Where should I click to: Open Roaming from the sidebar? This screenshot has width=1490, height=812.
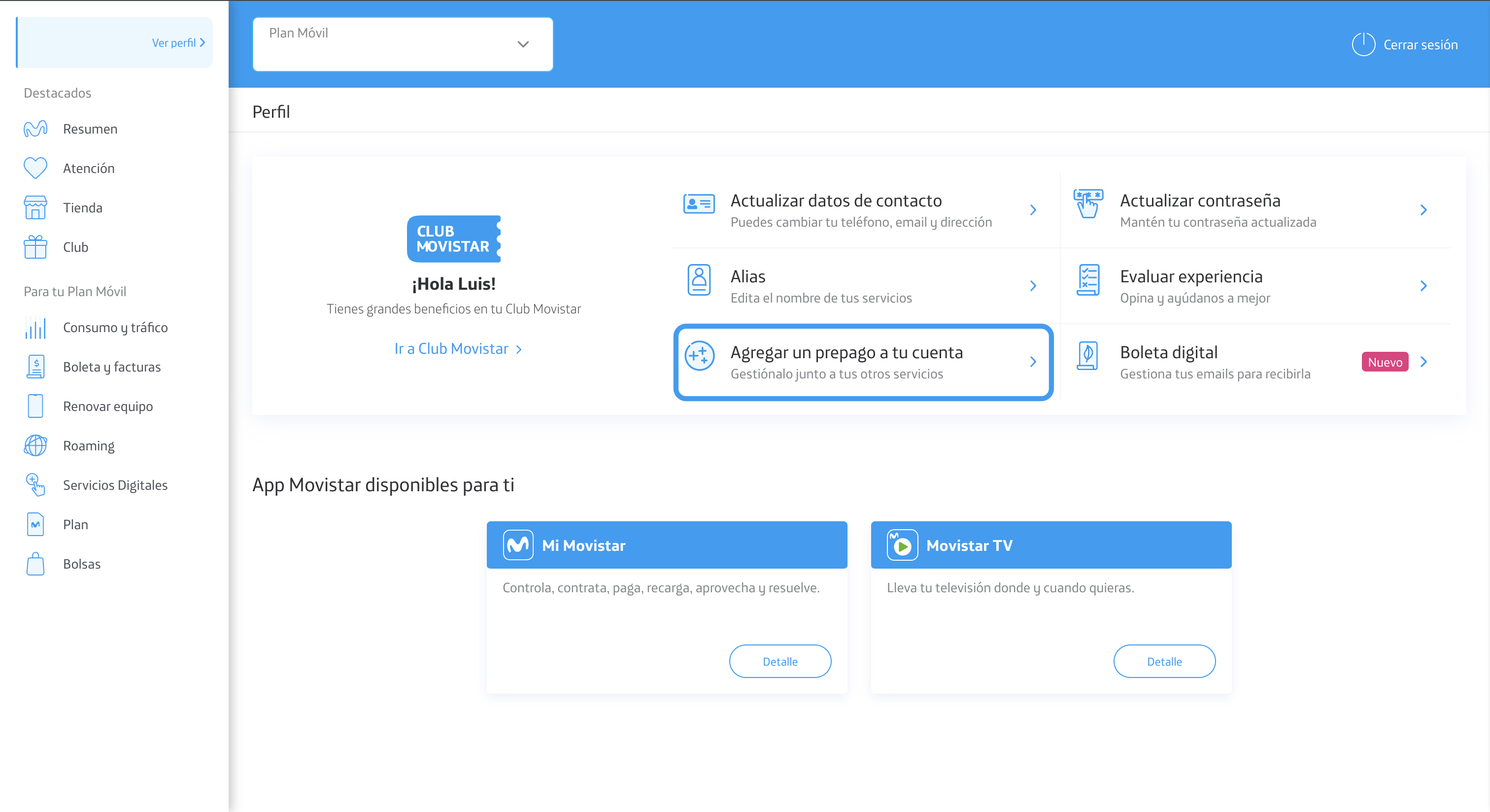coord(89,445)
